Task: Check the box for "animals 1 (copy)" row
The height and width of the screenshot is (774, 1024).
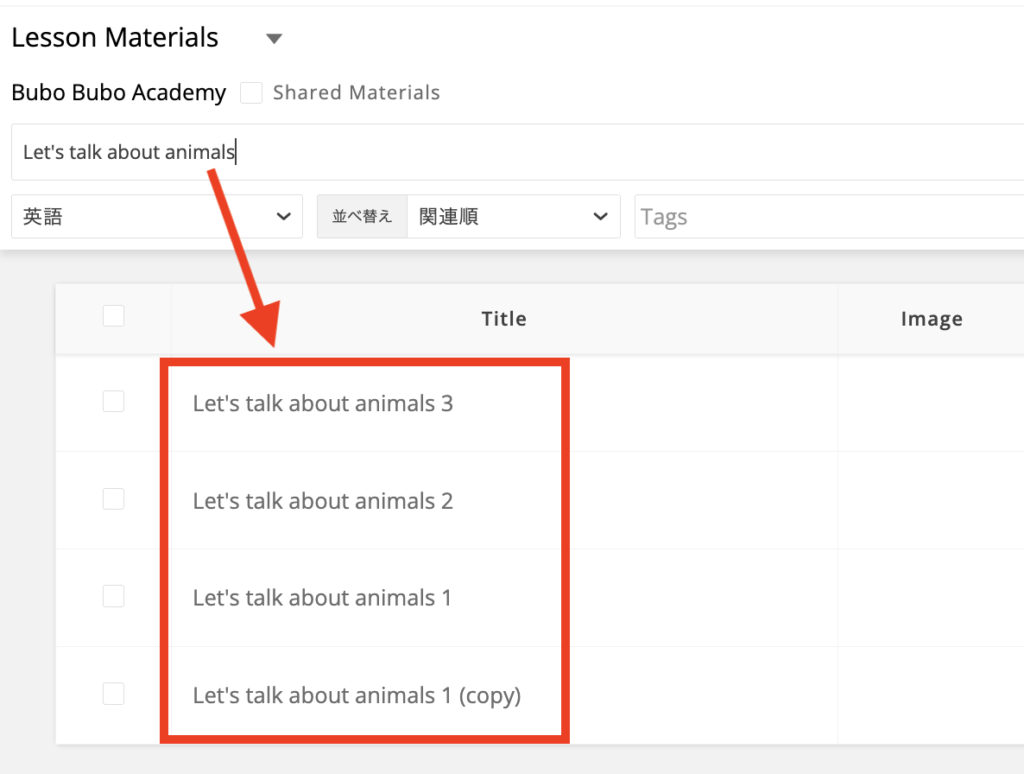Action: pyautogui.click(x=114, y=693)
